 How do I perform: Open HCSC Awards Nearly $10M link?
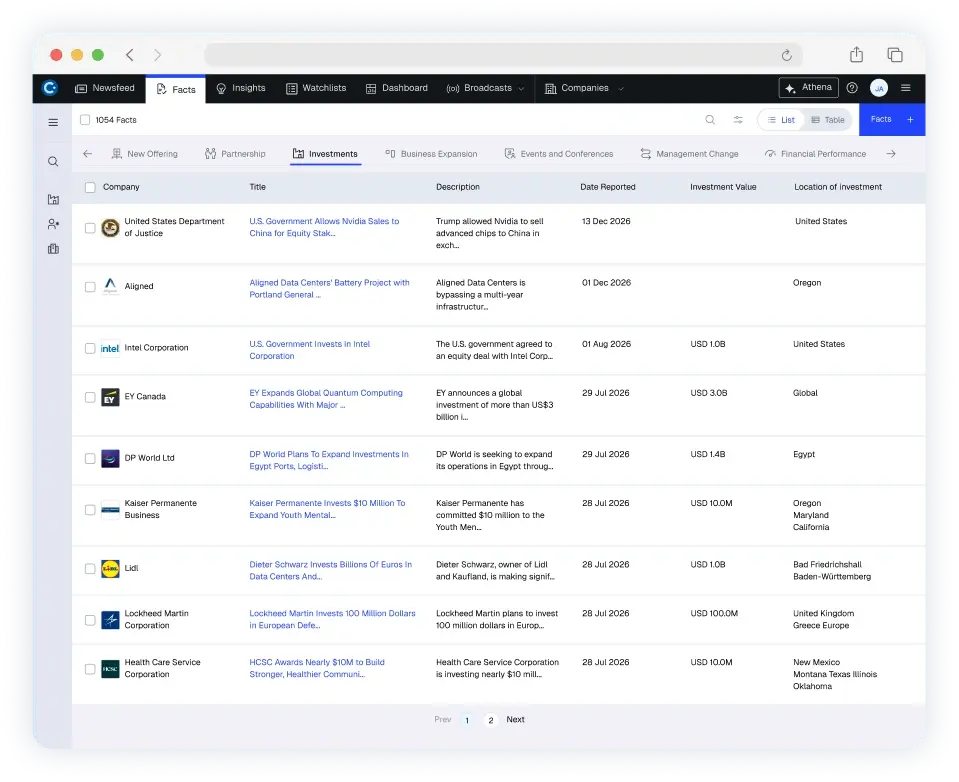coord(317,668)
